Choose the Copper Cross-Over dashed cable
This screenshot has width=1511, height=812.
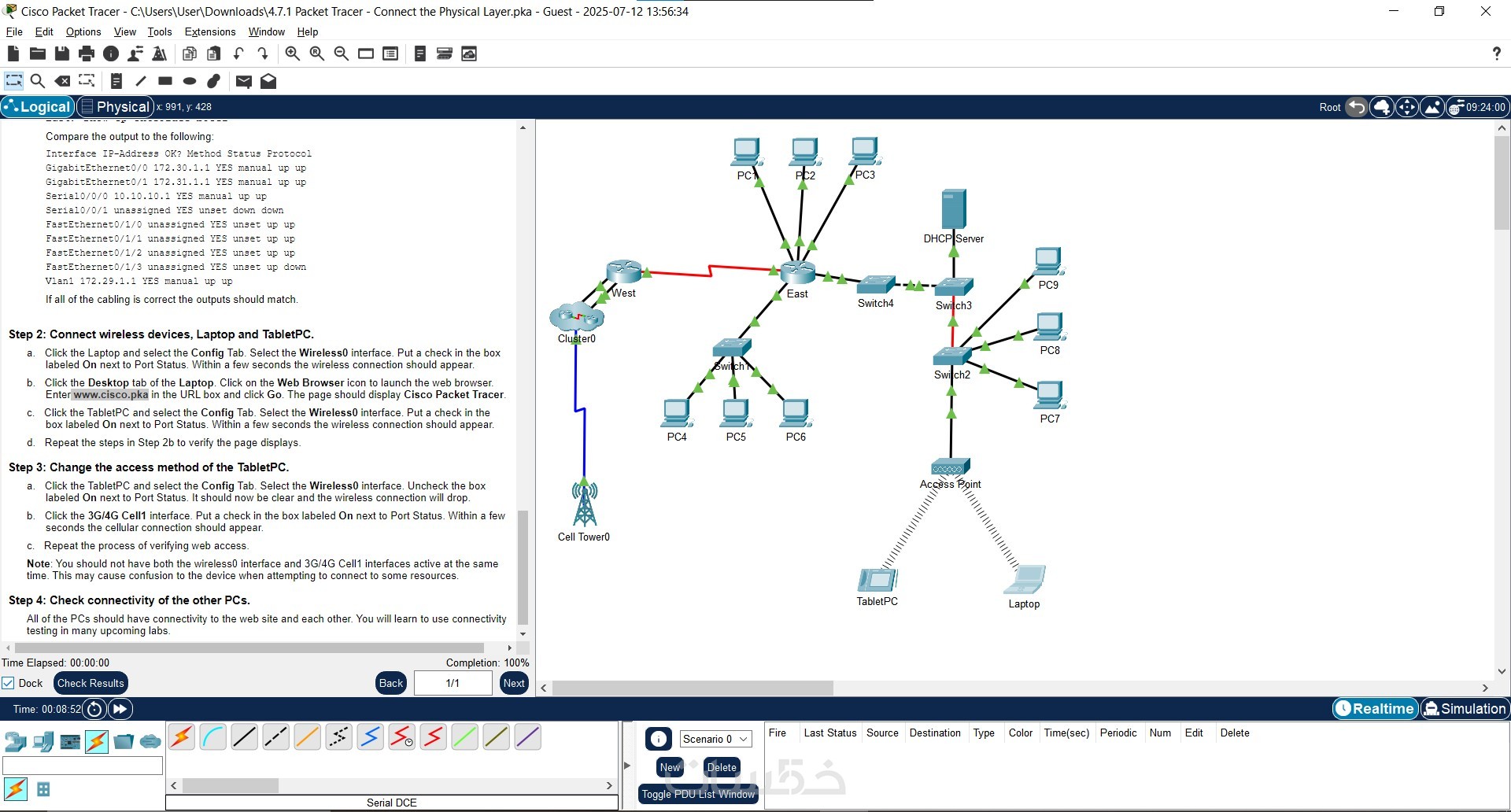pyautogui.click(x=276, y=737)
